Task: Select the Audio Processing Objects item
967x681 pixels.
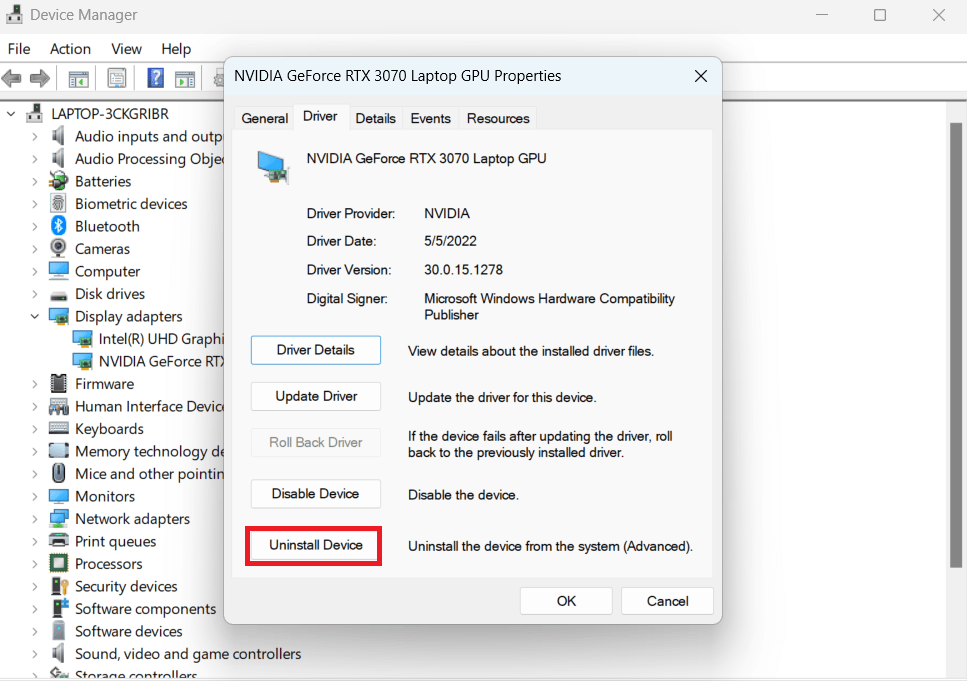Action: 149,159
